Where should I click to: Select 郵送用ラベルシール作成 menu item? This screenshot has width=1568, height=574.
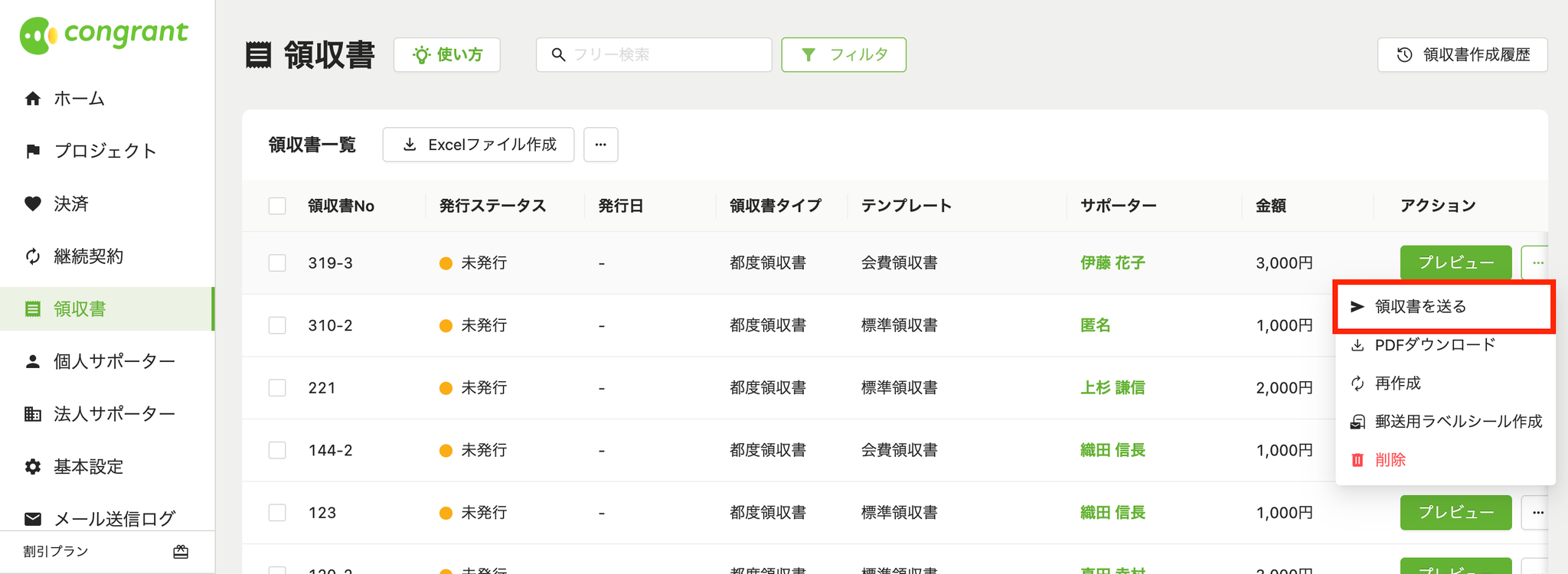click(x=1445, y=422)
